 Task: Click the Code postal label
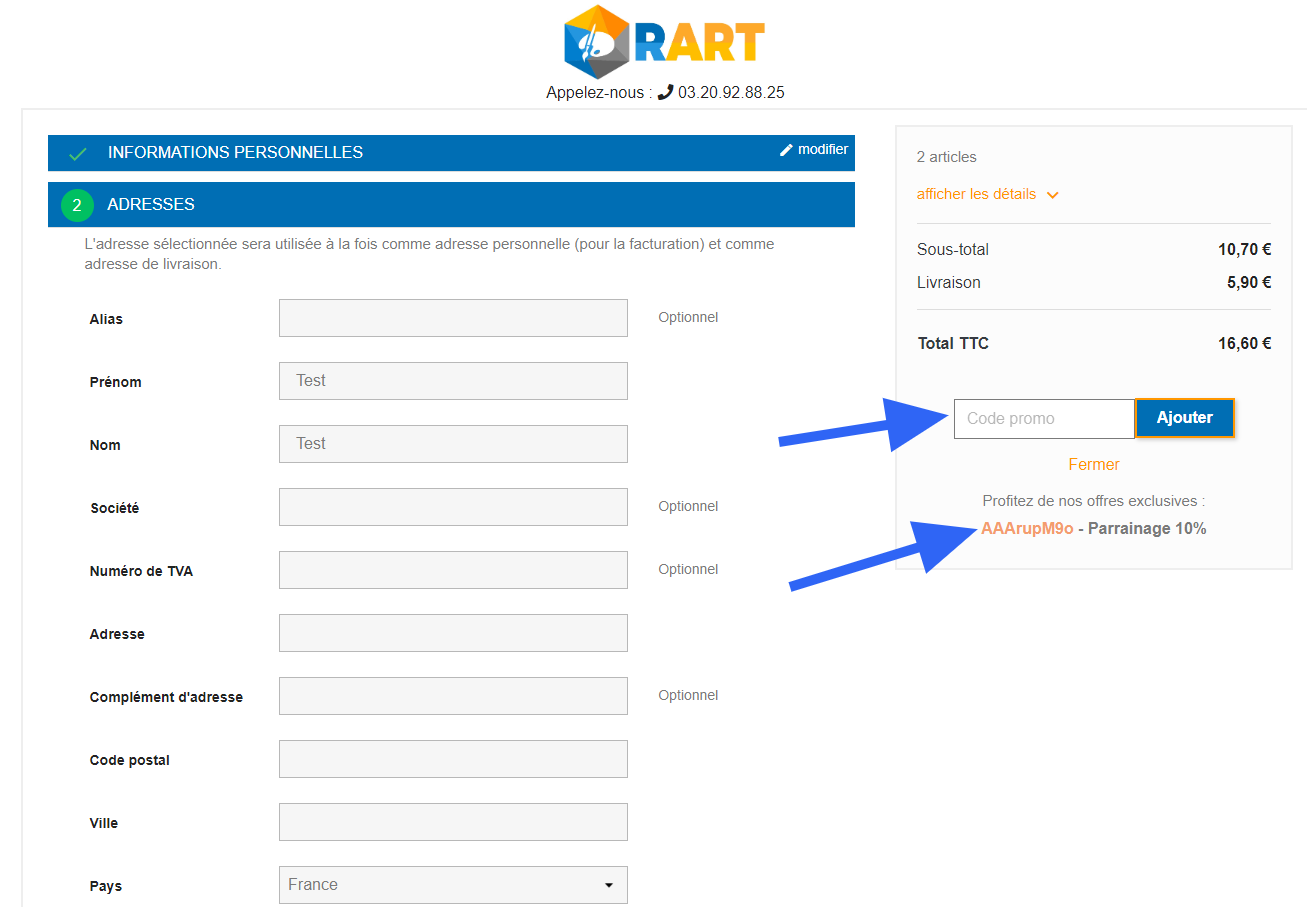(130, 760)
